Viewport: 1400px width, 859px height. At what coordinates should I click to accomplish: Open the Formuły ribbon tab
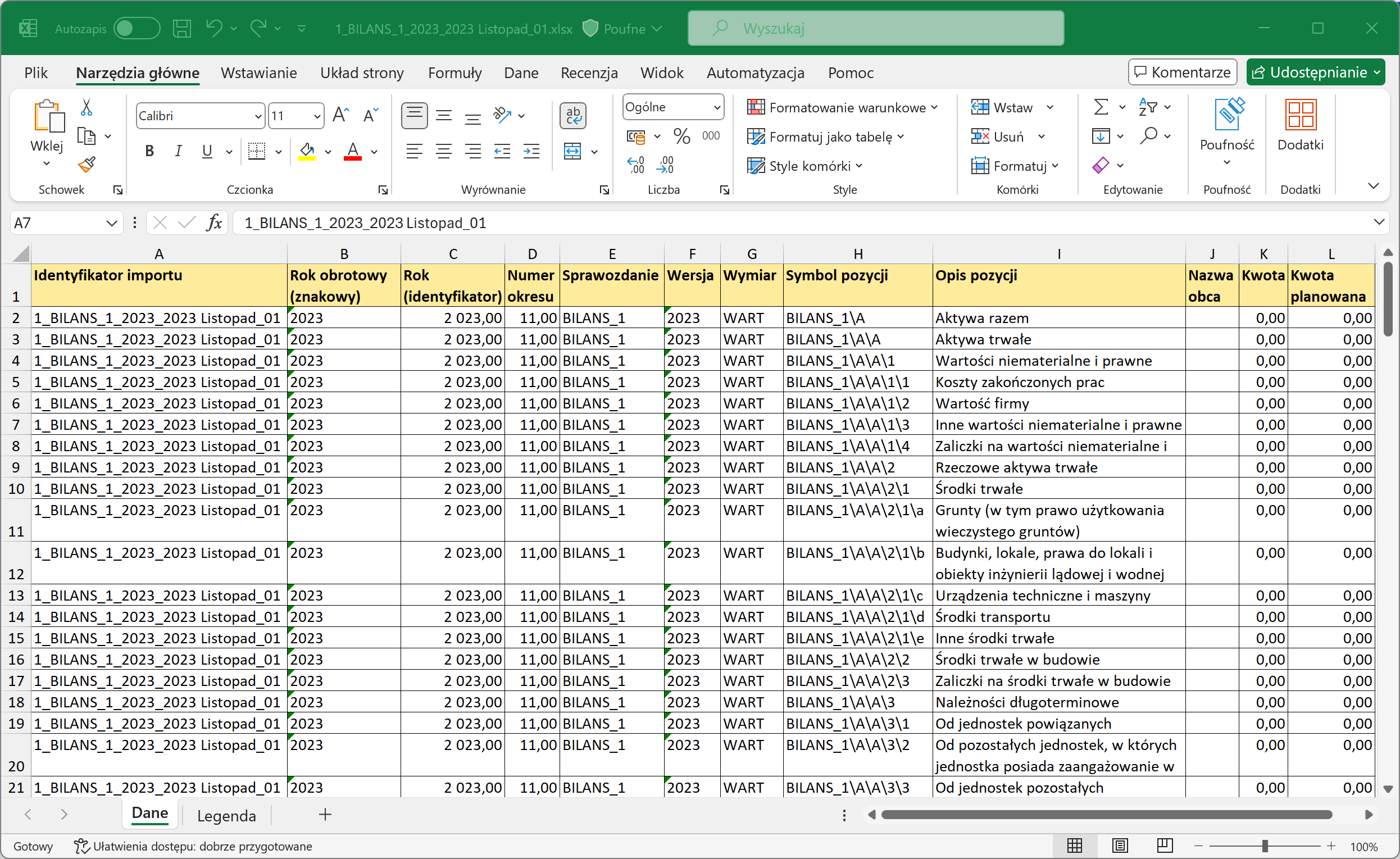pos(454,72)
